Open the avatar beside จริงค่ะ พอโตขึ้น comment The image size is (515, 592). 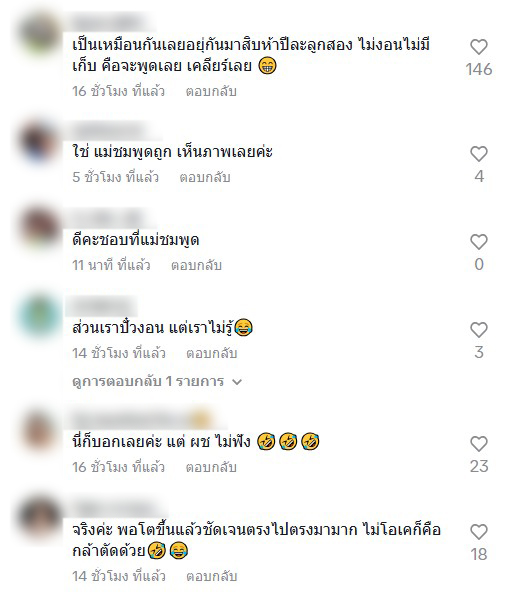click(39, 518)
